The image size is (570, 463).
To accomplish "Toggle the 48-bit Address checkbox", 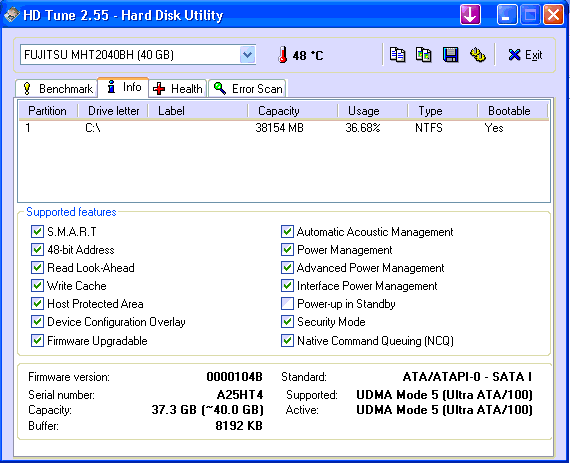I will pos(37,249).
